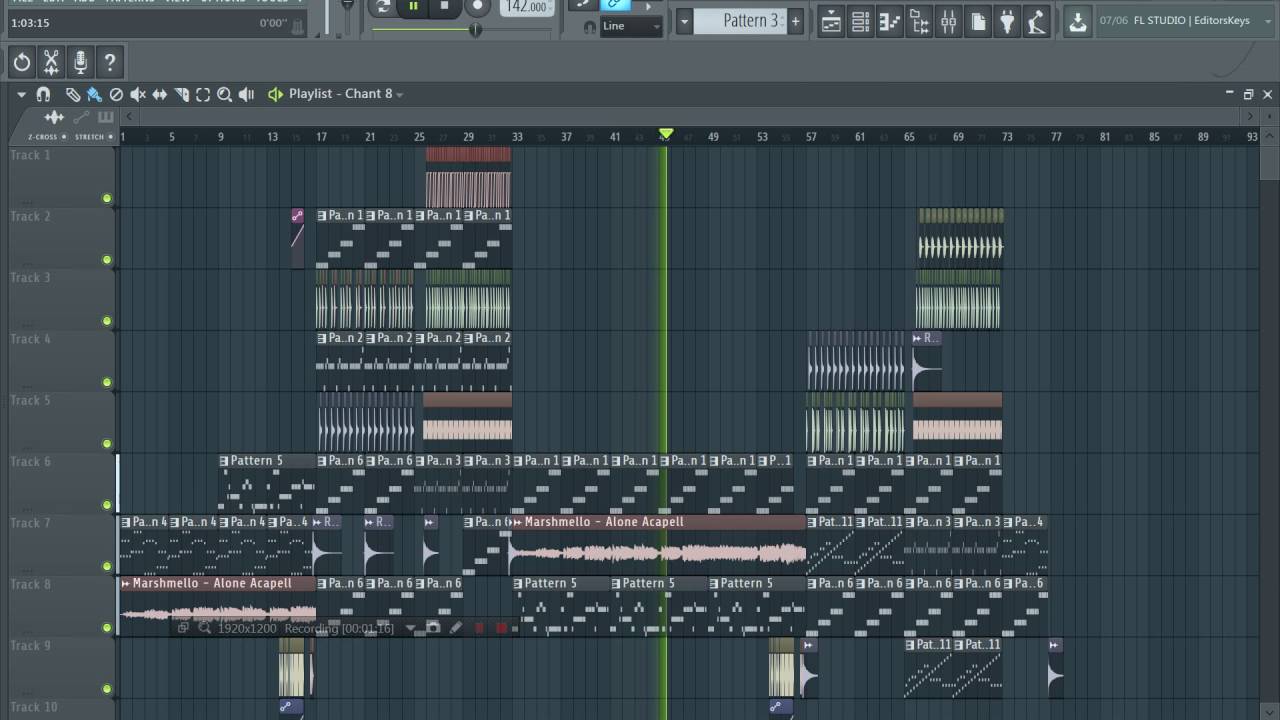Screen dimensions: 1280x720
Task: Switch focus to audio clips waveform icon
Action: click(54, 118)
